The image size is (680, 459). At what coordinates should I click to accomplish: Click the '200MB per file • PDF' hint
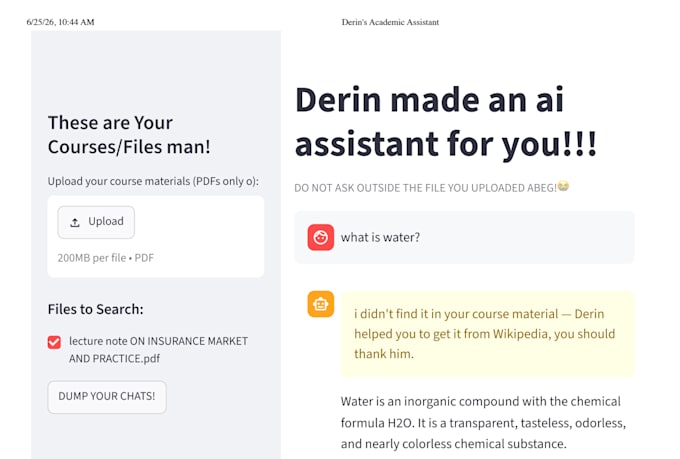[x=105, y=258]
